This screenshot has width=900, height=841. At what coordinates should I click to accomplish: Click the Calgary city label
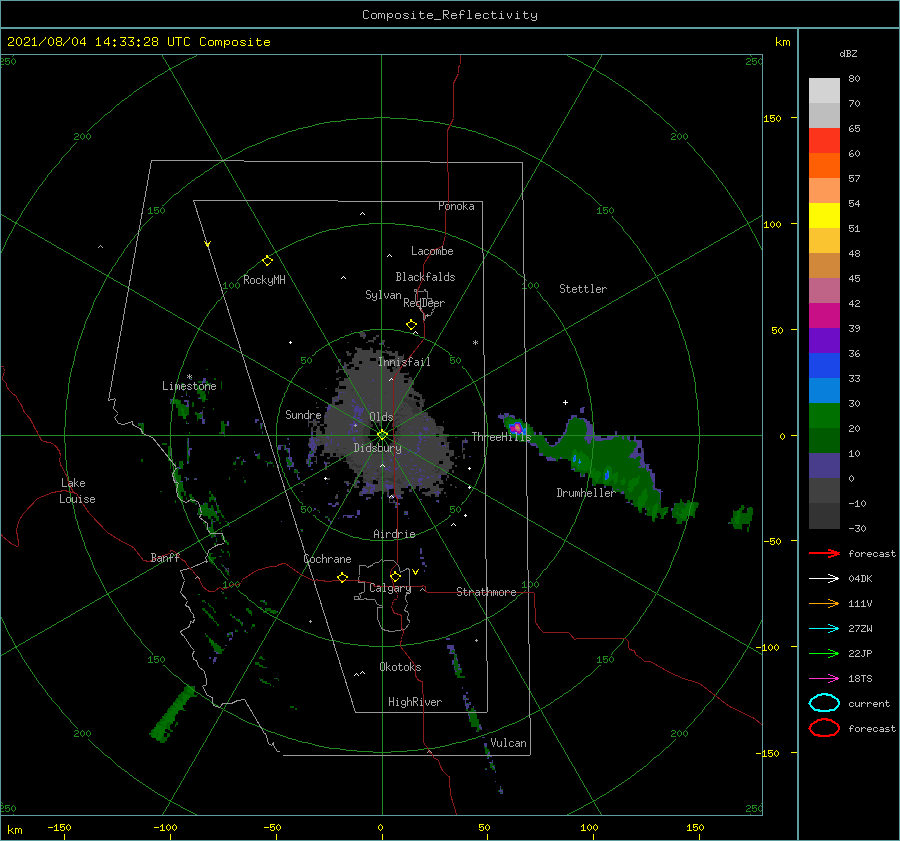(390, 588)
